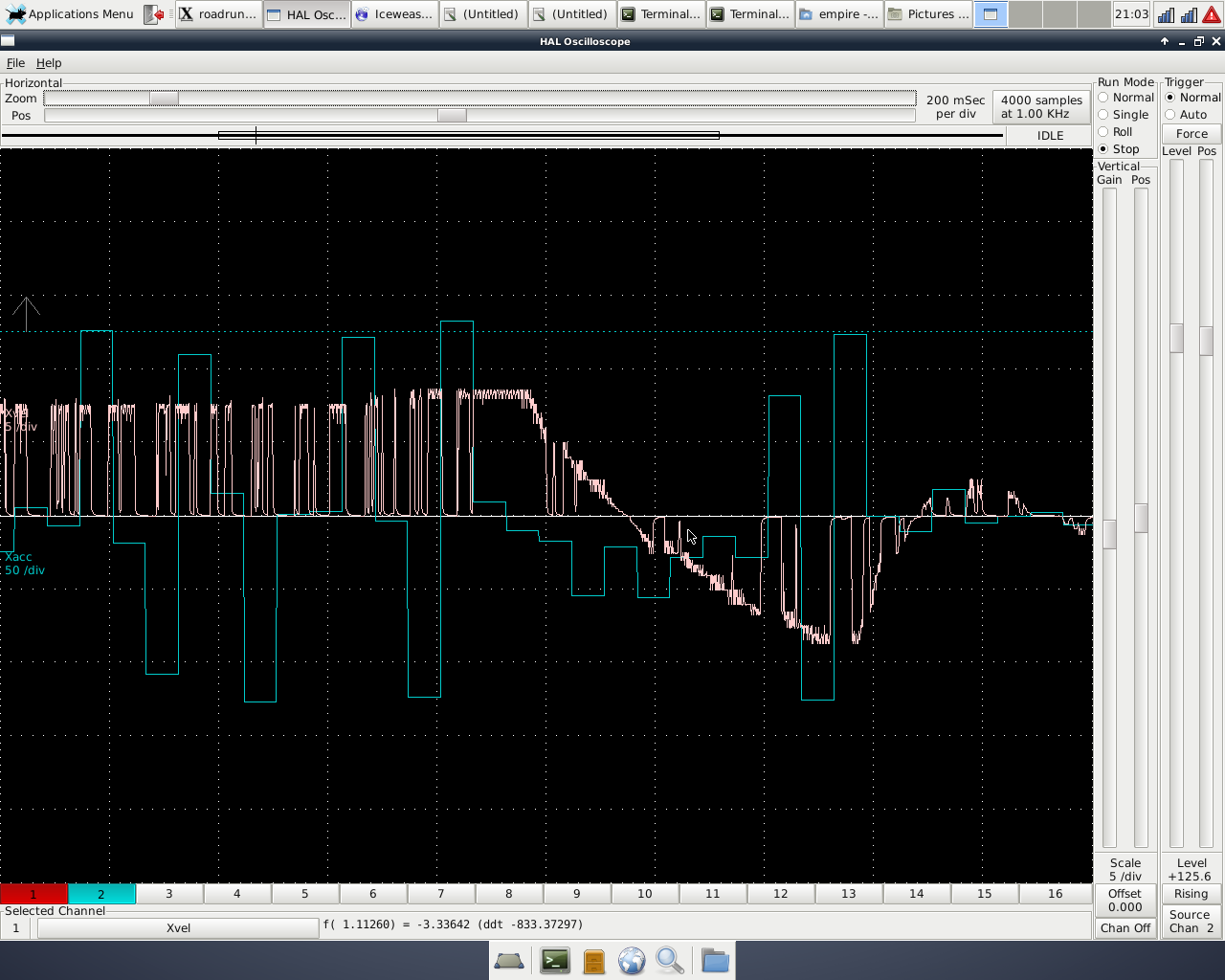Open the first (Untitled) taskbar window
This screenshot has width=1225, height=980.
coord(483,14)
